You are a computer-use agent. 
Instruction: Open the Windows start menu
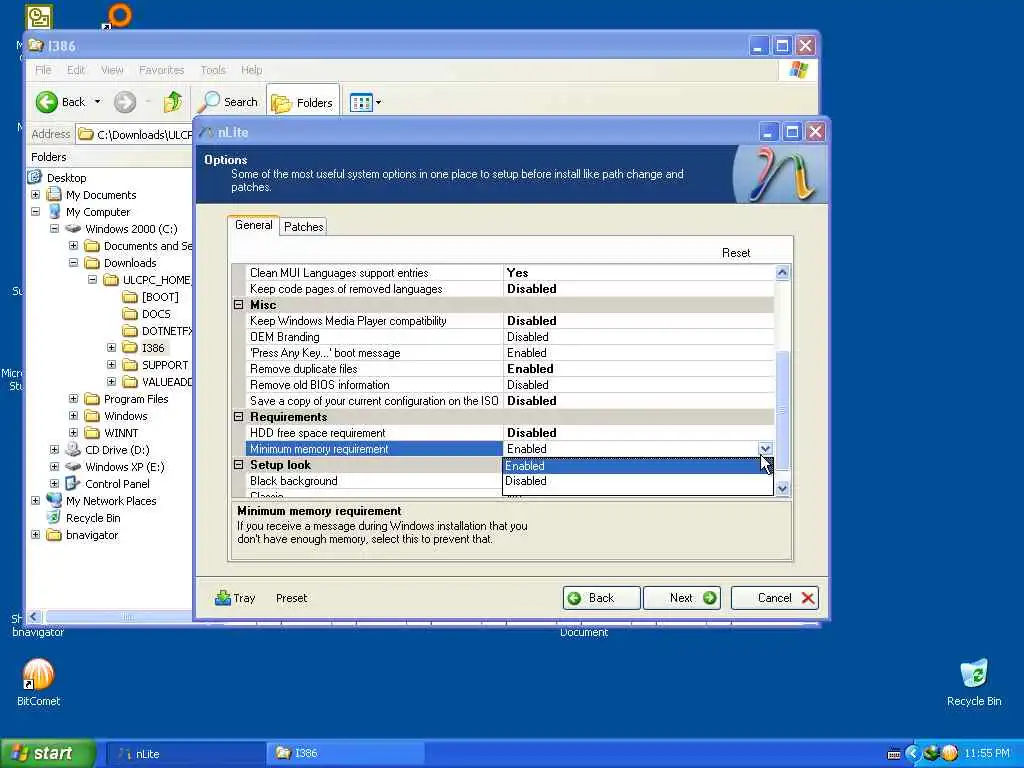coord(47,754)
